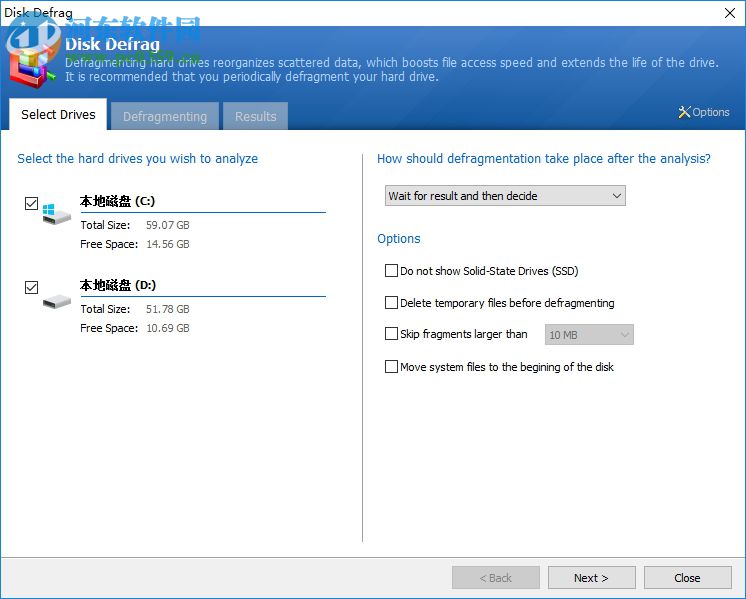Viewport: 746px width, 599px height.
Task: Select the 本地磁盘 (D:) drive name
Action: tap(118, 285)
